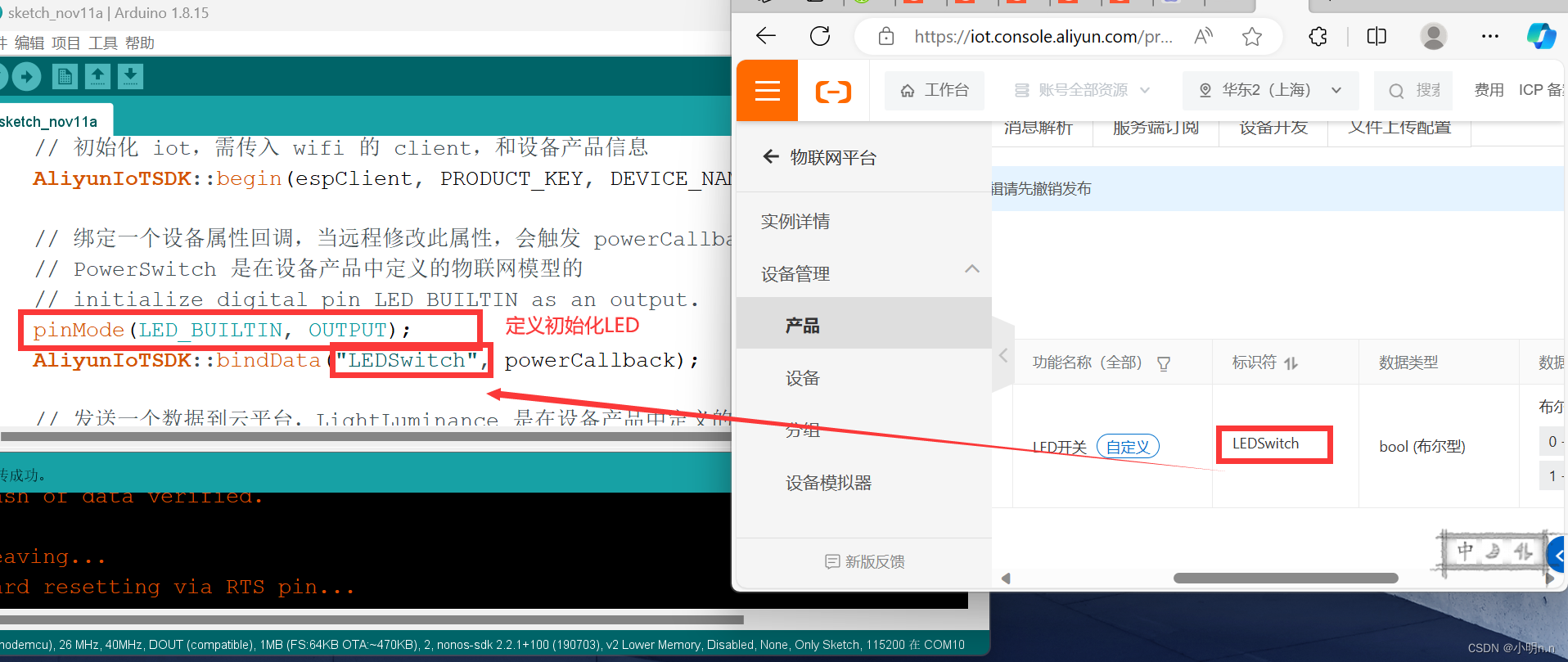This screenshot has height=662, width=1568.
Task: Bookmark this page with the star icon
Action: tap(1252, 36)
